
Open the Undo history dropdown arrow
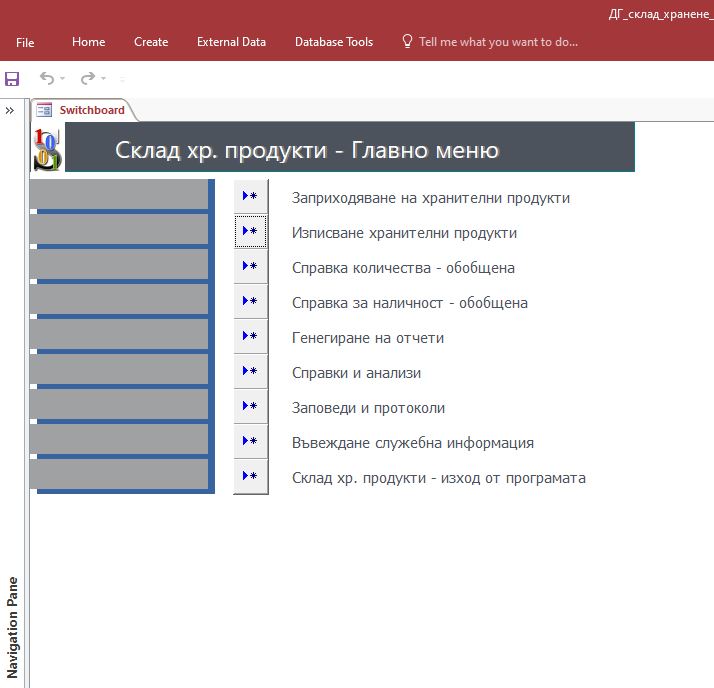coord(63,79)
